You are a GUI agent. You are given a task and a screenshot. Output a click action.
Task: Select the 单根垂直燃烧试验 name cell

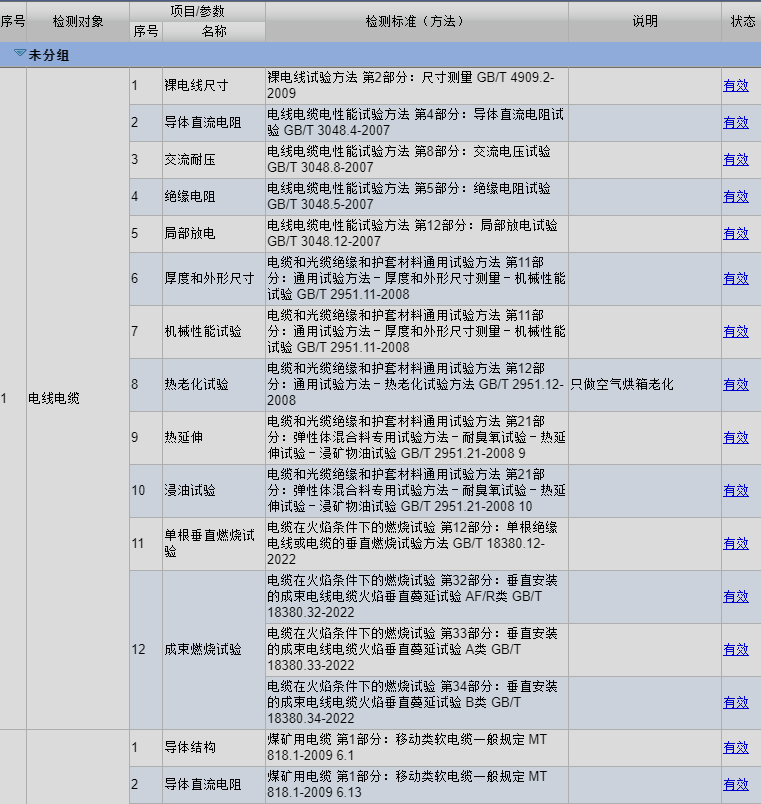click(x=214, y=543)
